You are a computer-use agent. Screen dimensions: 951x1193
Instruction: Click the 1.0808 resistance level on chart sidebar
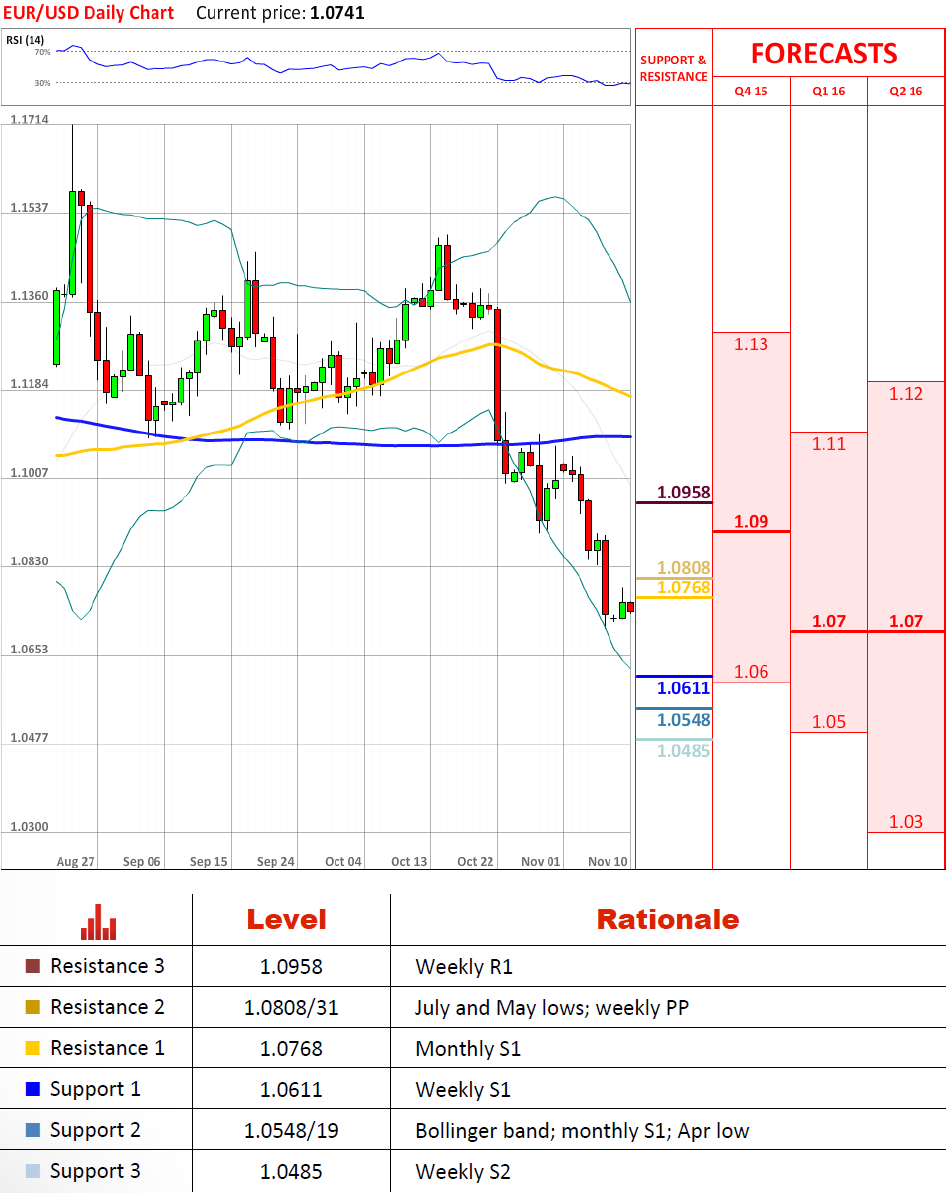click(x=683, y=568)
